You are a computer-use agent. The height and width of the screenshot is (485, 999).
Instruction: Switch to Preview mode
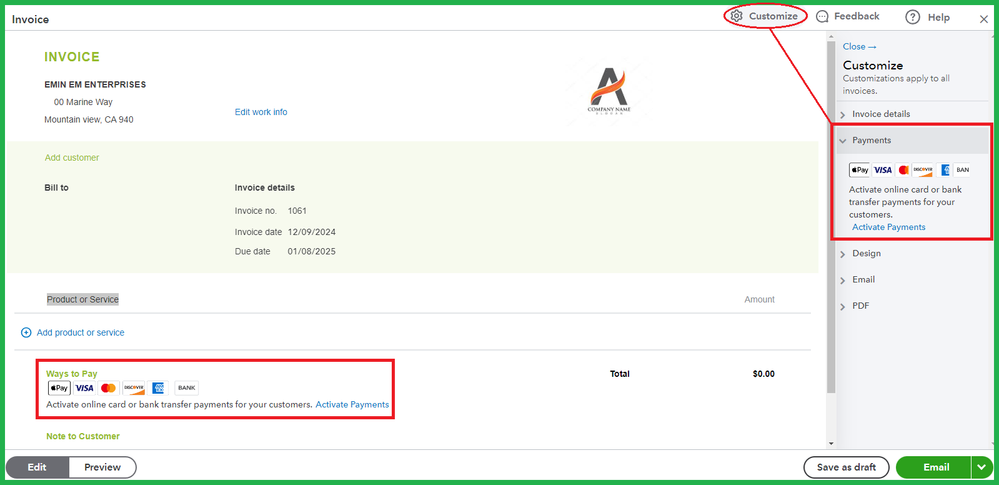(103, 467)
